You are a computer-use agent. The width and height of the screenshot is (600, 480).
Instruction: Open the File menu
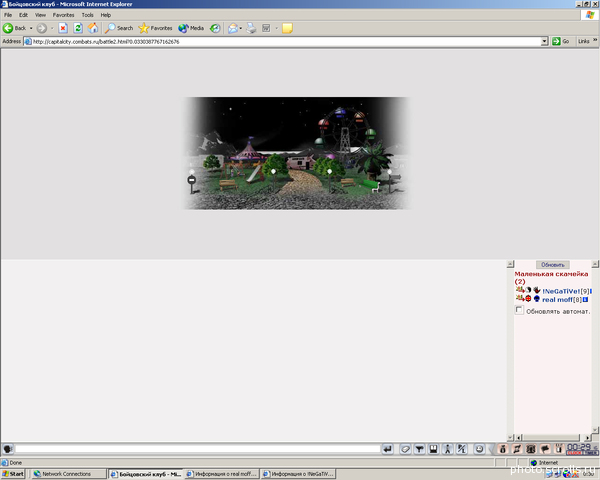pos(8,15)
